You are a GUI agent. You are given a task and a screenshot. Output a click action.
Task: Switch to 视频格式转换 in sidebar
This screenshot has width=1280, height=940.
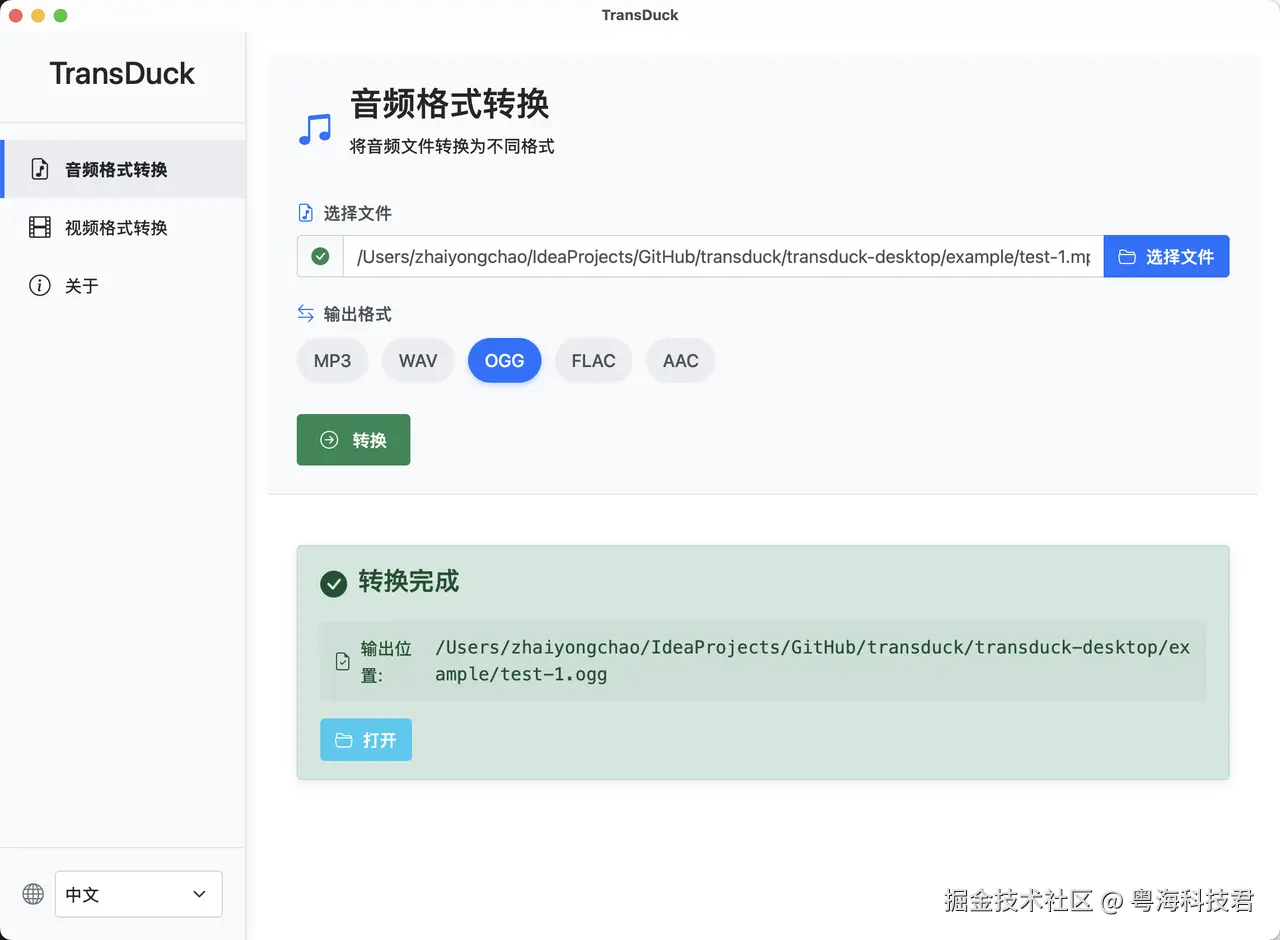[124, 227]
